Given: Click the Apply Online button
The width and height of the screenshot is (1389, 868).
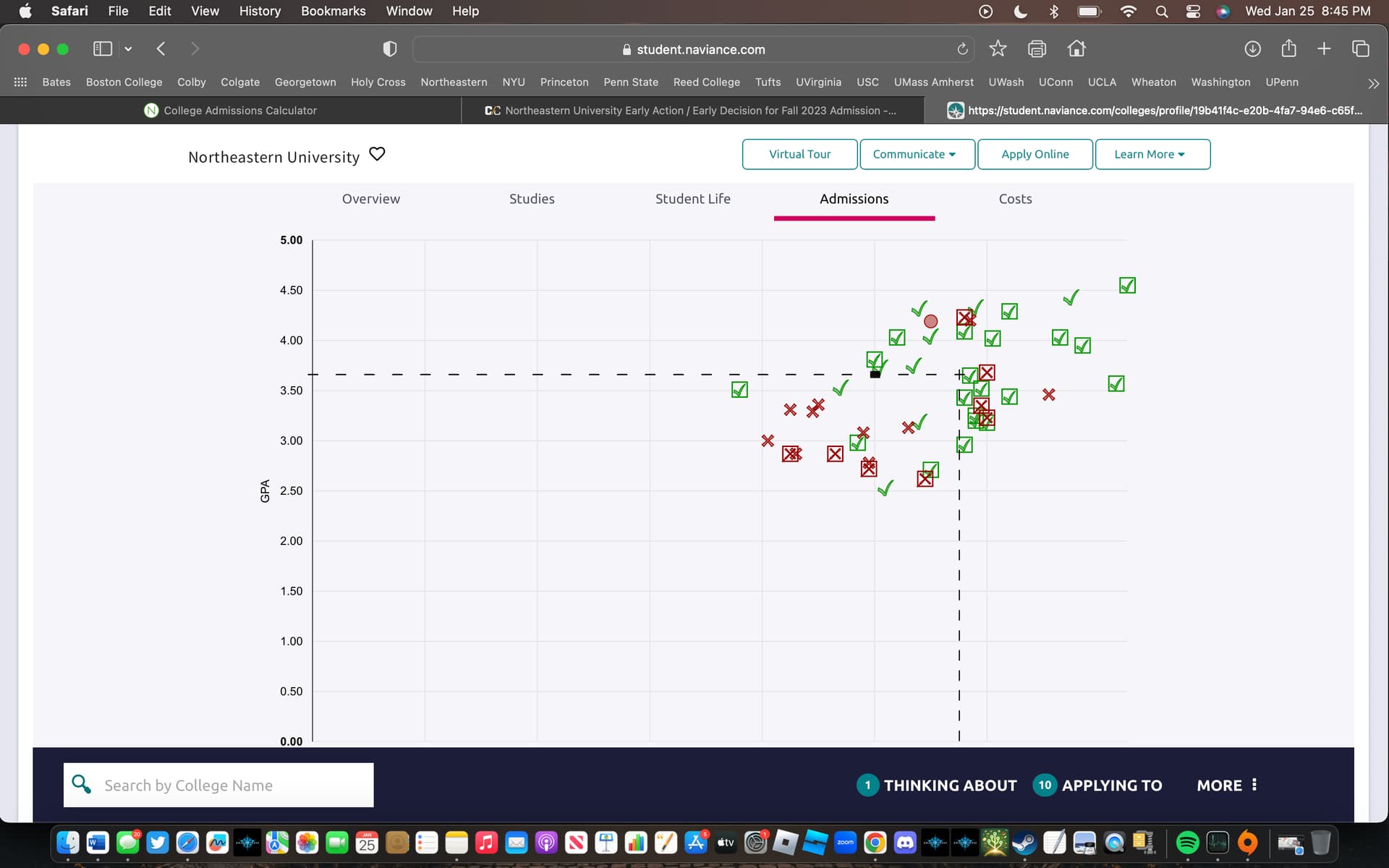Looking at the screenshot, I should [x=1035, y=154].
